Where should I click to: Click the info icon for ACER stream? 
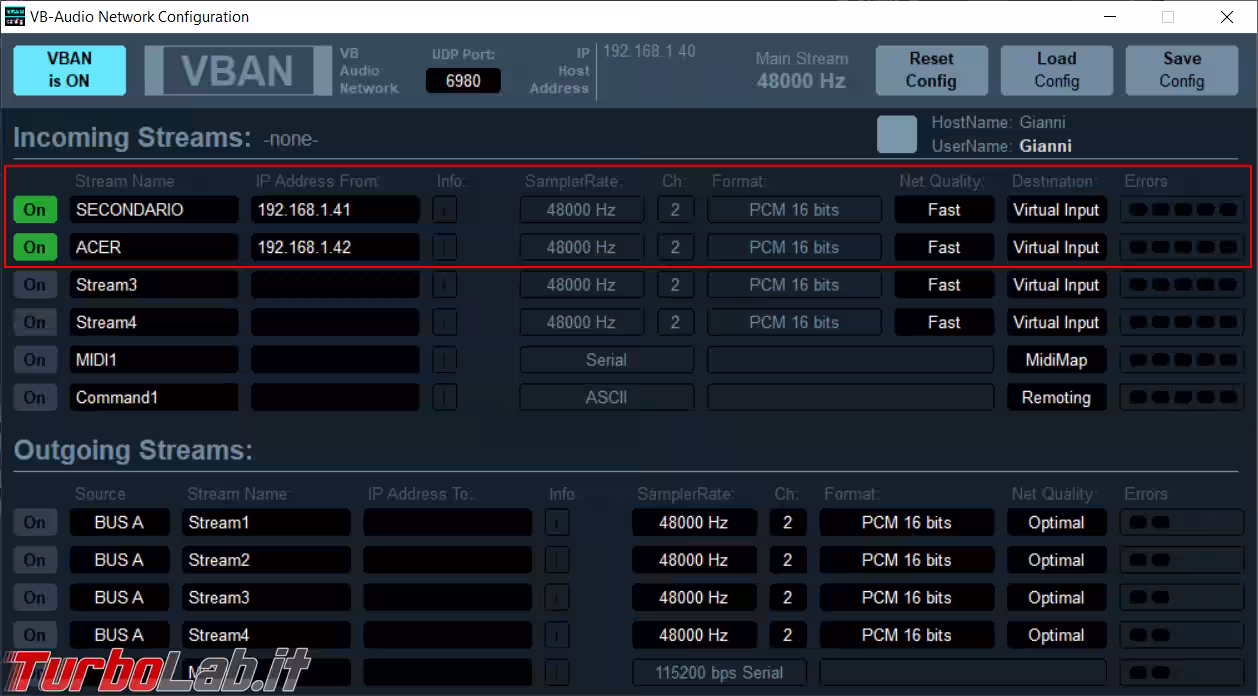[444, 247]
